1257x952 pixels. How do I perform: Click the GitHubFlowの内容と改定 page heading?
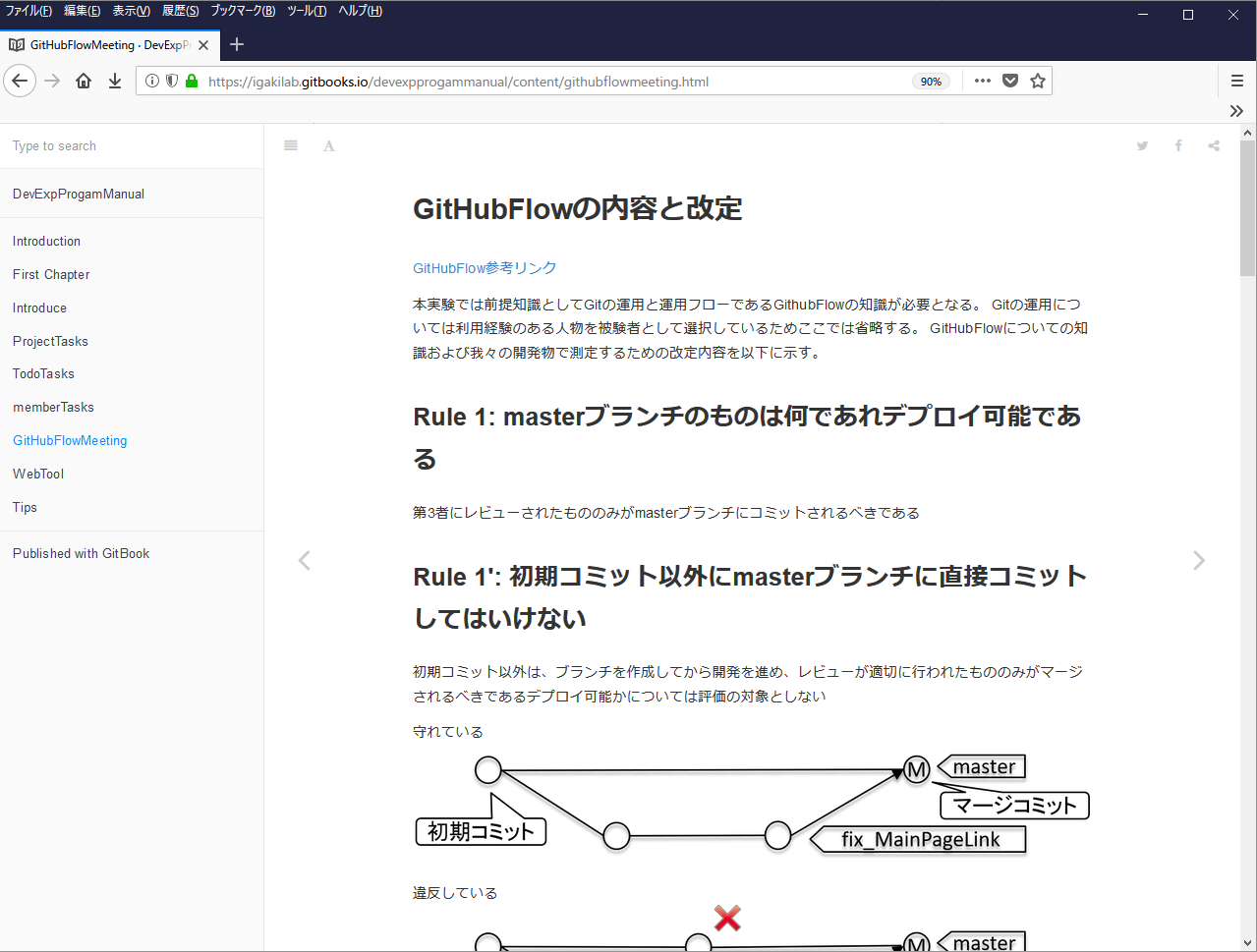click(578, 208)
